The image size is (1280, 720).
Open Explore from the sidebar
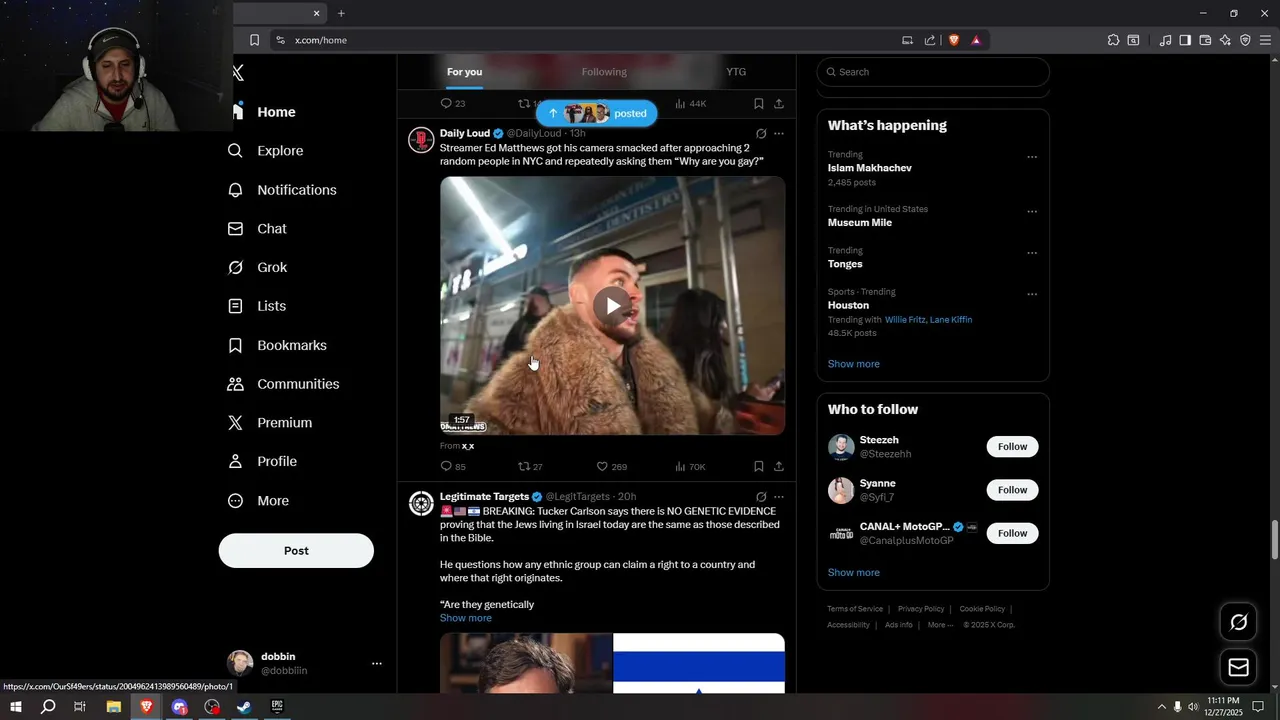(265, 151)
